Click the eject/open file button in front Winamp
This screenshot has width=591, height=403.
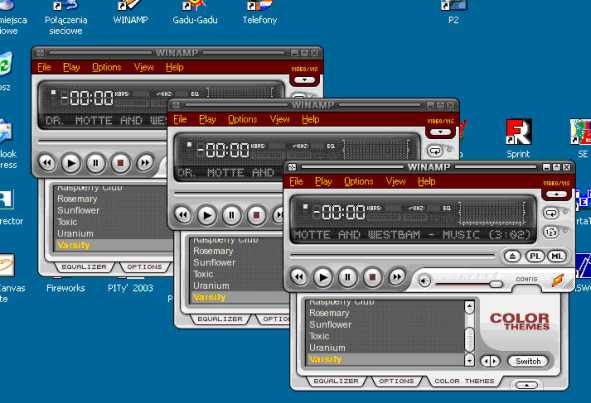coord(512,256)
